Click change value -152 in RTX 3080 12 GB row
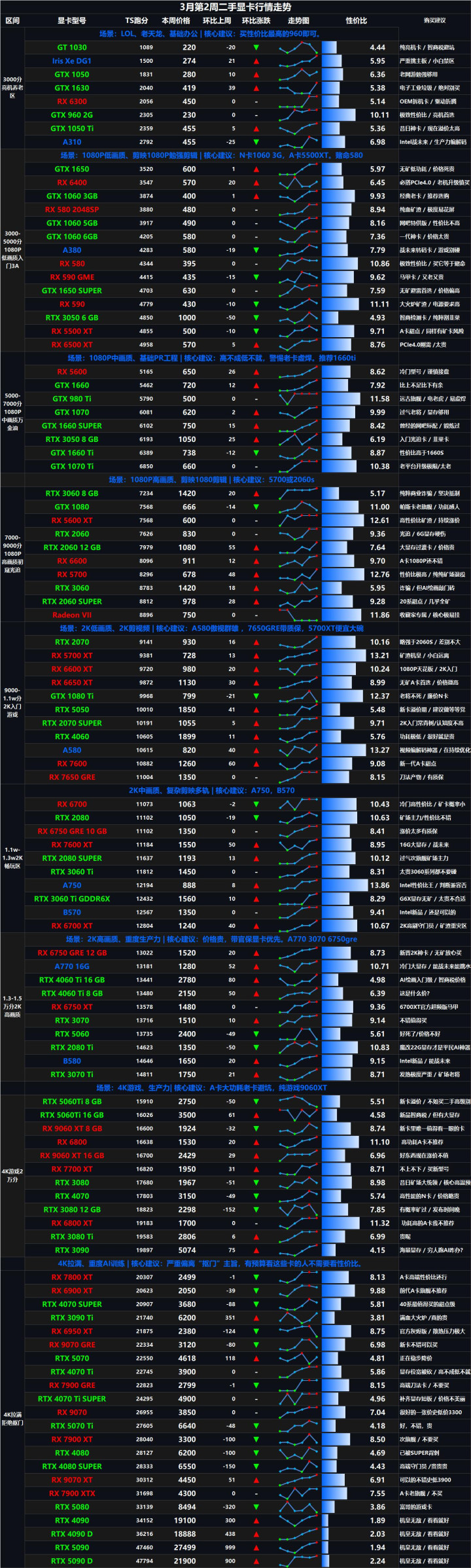Image resolution: width=471 pixels, height=1568 pixels. click(229, 1210)
